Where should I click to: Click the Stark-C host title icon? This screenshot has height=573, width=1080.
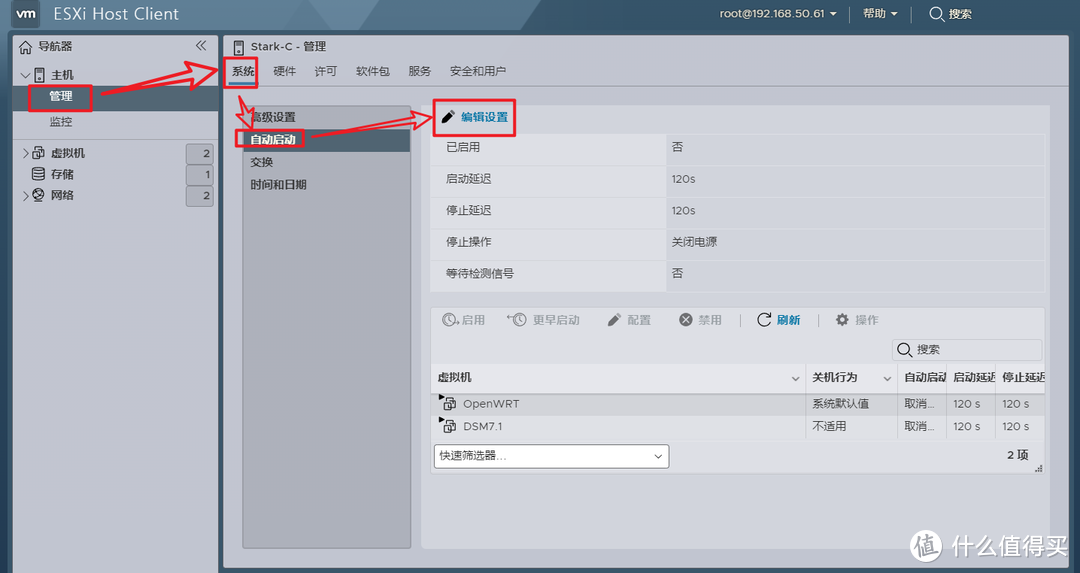(x=238, y=47)
